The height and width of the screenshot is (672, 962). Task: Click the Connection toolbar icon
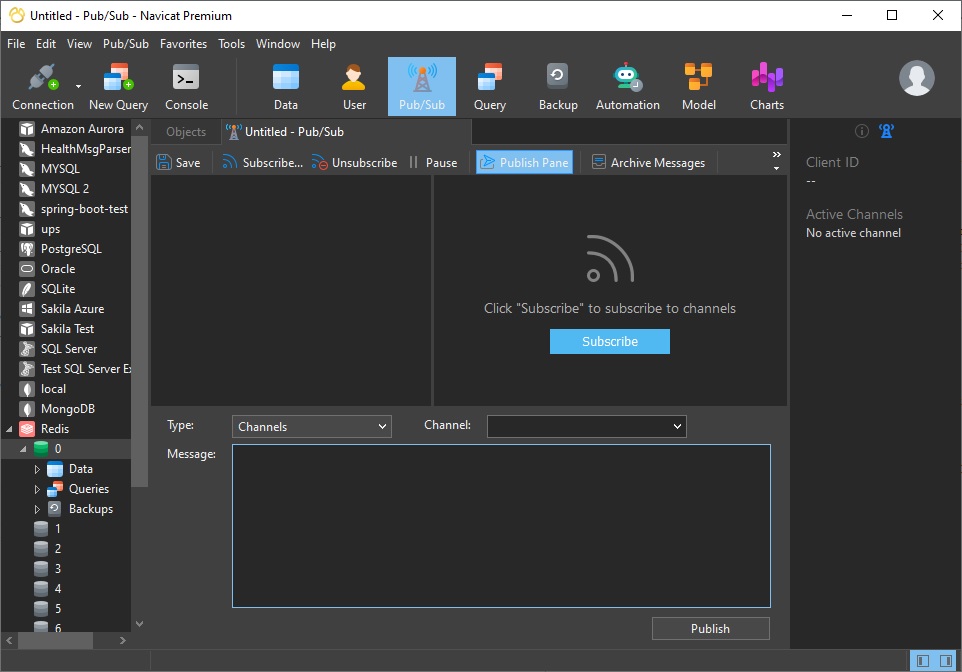click(42, 87)
